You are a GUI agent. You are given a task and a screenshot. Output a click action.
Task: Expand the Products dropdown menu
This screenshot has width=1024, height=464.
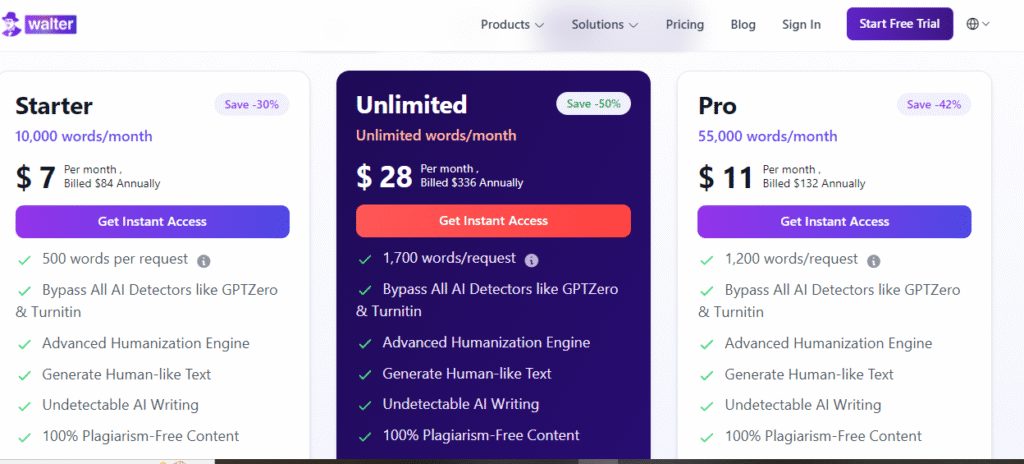click(x=512, y=25)
